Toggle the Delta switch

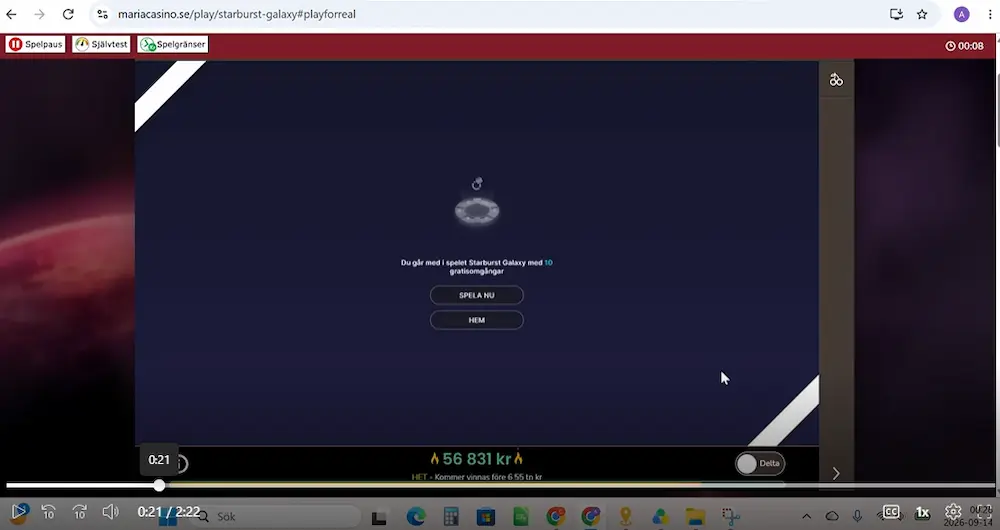(760, 464)
